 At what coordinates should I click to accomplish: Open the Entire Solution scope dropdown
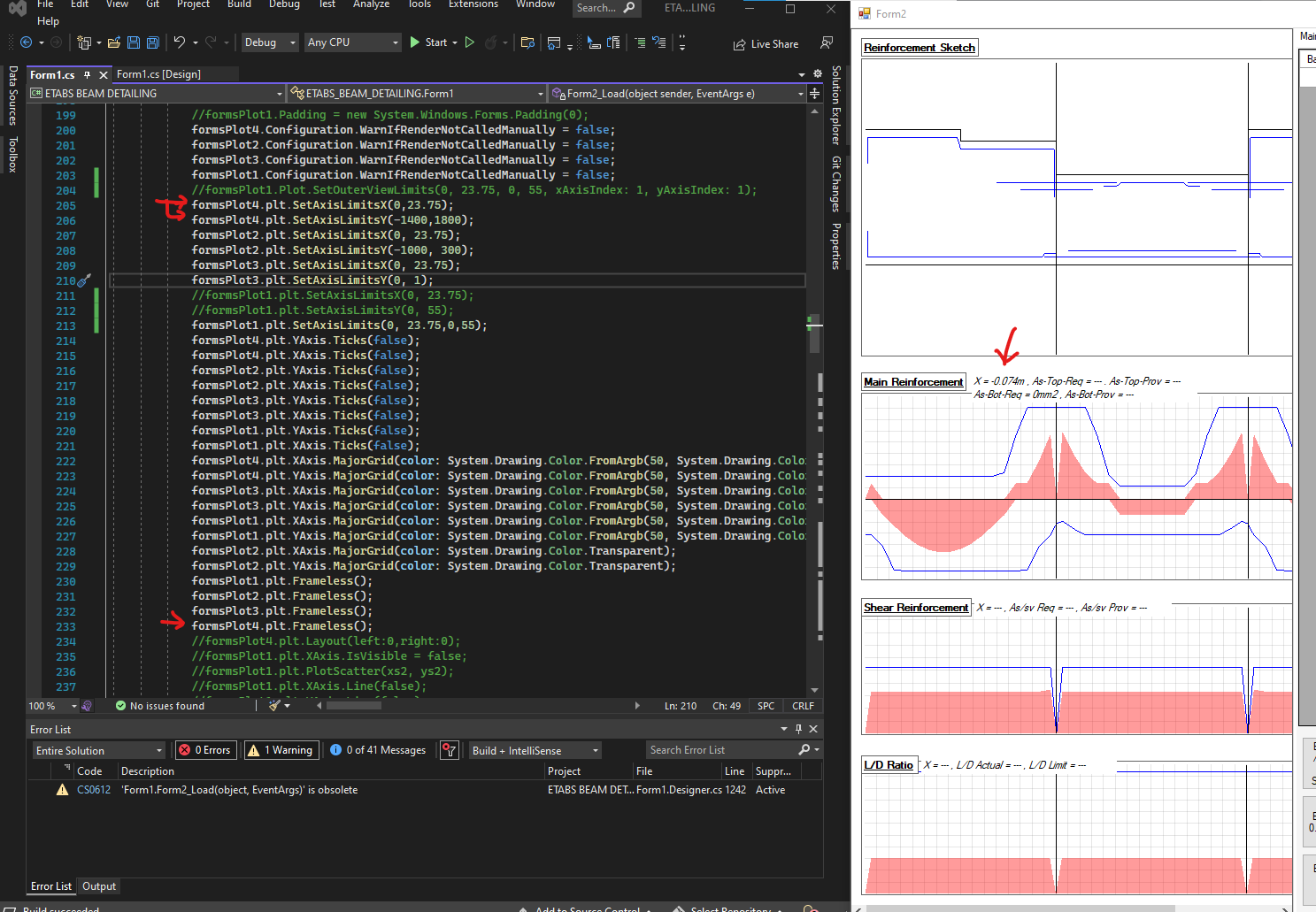(x=98, y=749)
